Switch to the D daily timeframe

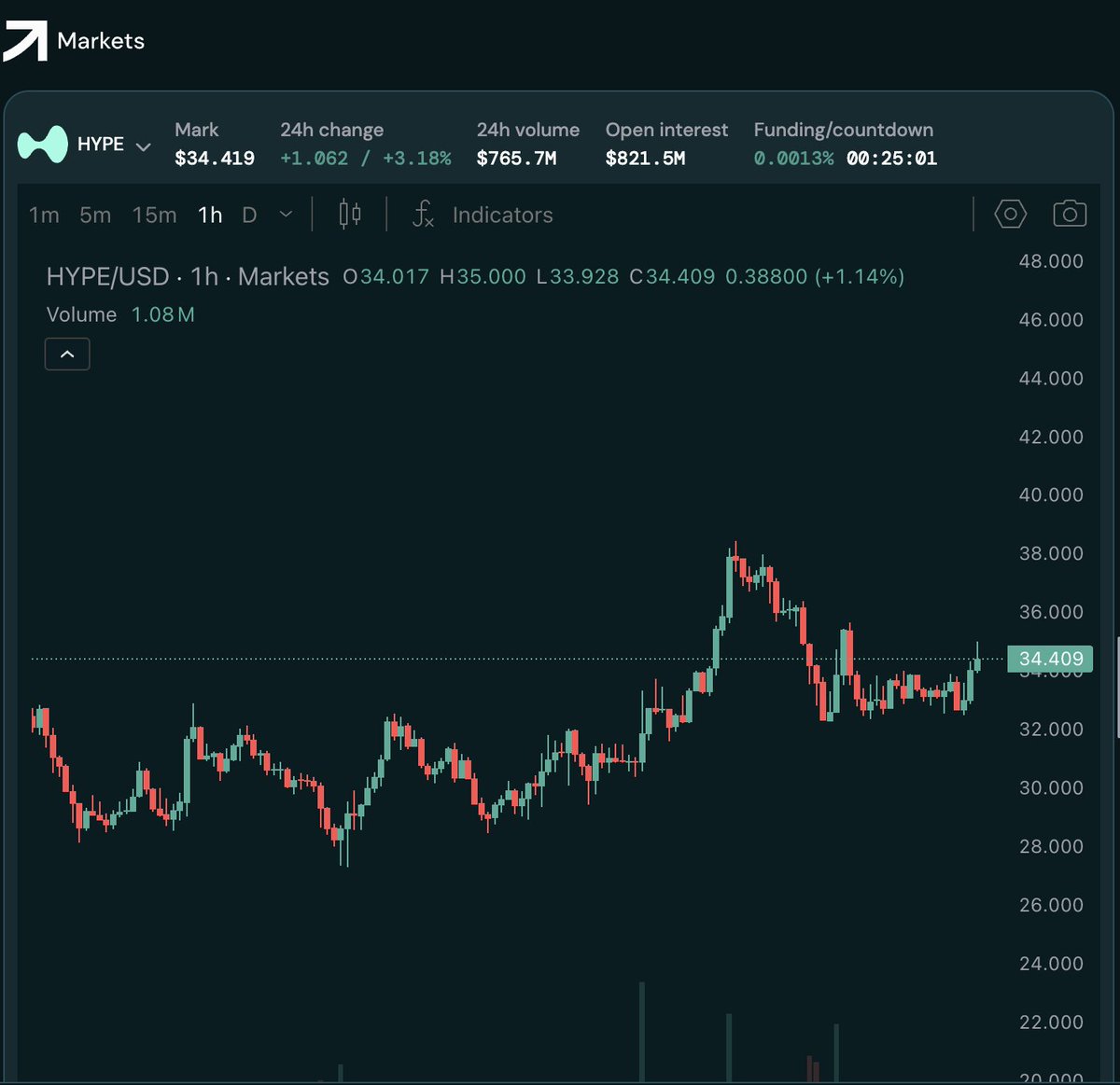coord(249,216)
